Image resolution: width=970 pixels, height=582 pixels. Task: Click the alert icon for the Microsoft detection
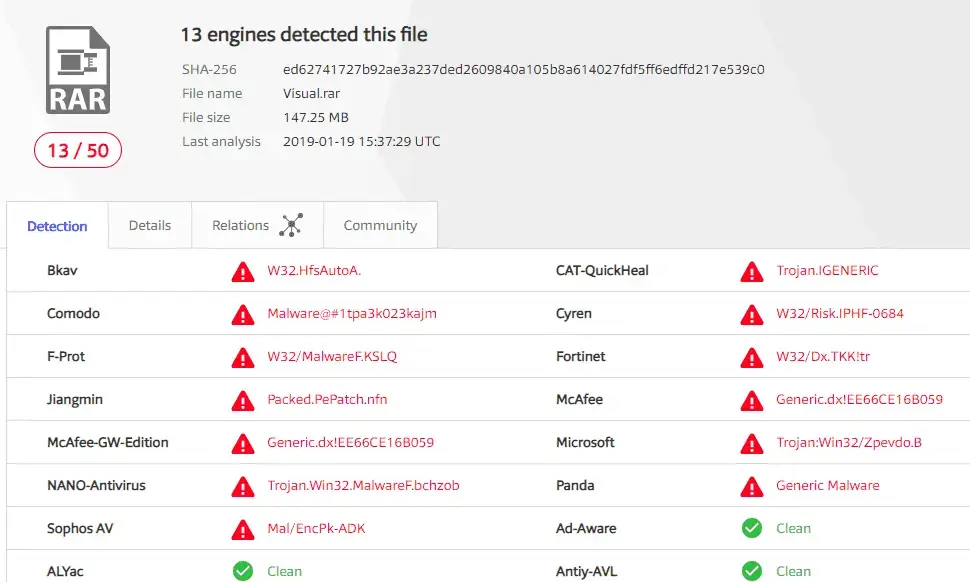pyautogui.click(x=751, y=443)
